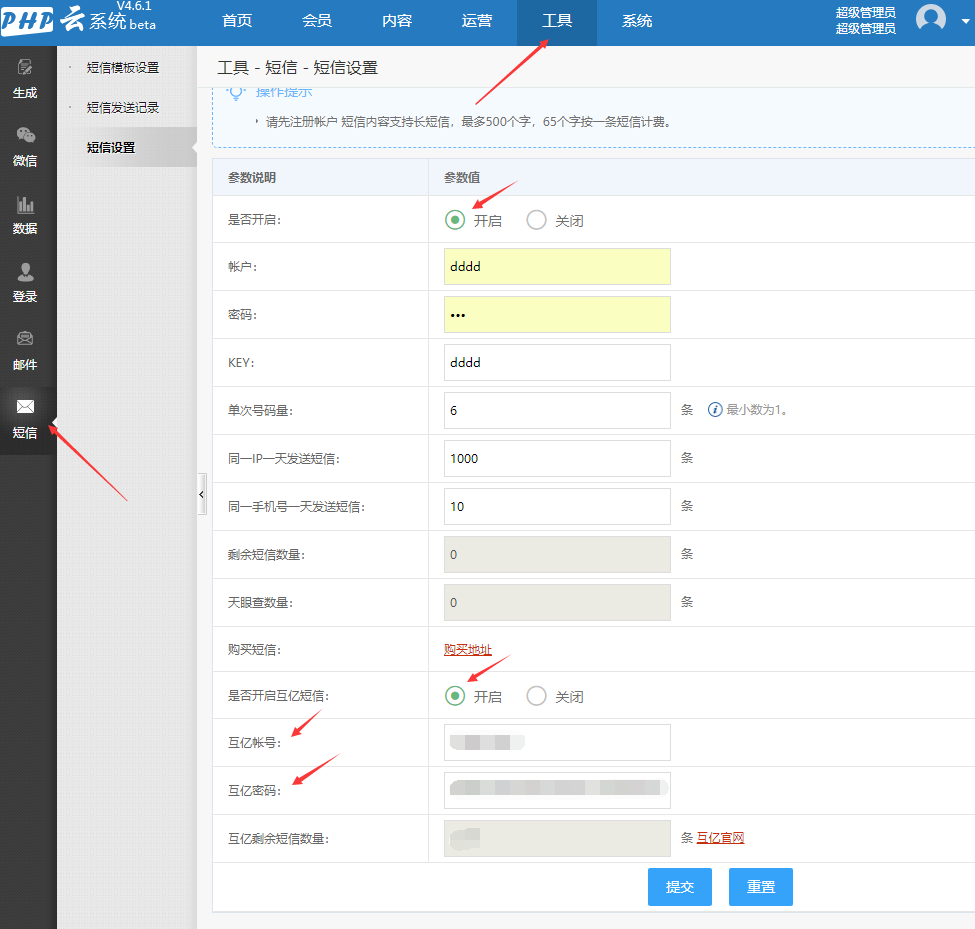This screenshot has height=929, width=975.
Task: Click the info icon beside 最小数为1
Action: (715, 410)
